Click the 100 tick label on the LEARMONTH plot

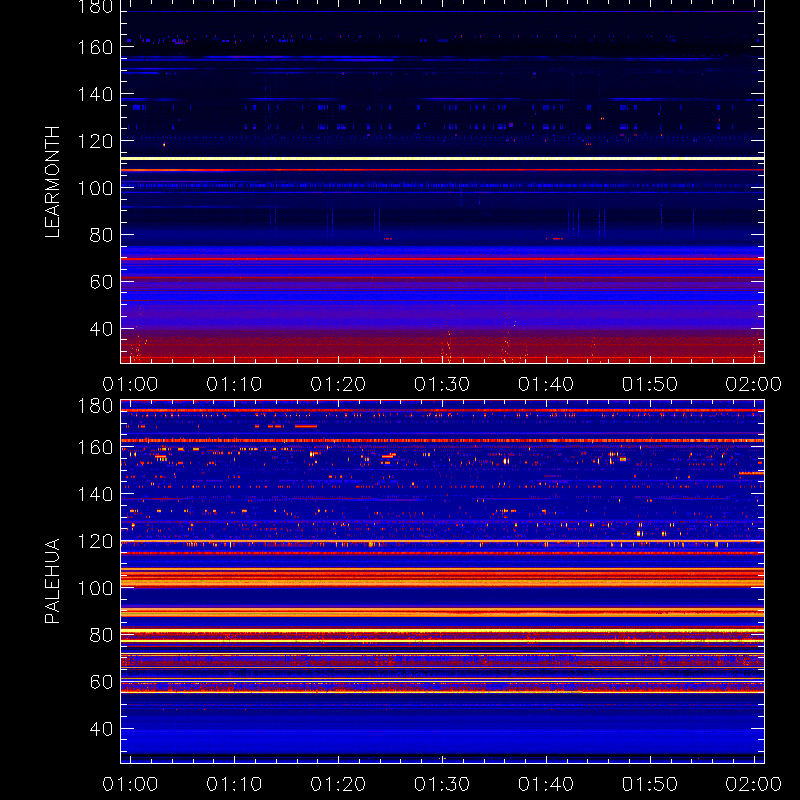[95, 188]
